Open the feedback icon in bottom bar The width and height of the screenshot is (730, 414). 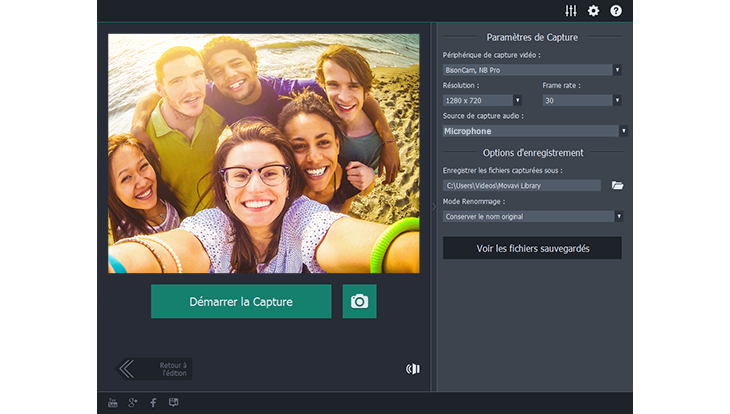[173, 402]
